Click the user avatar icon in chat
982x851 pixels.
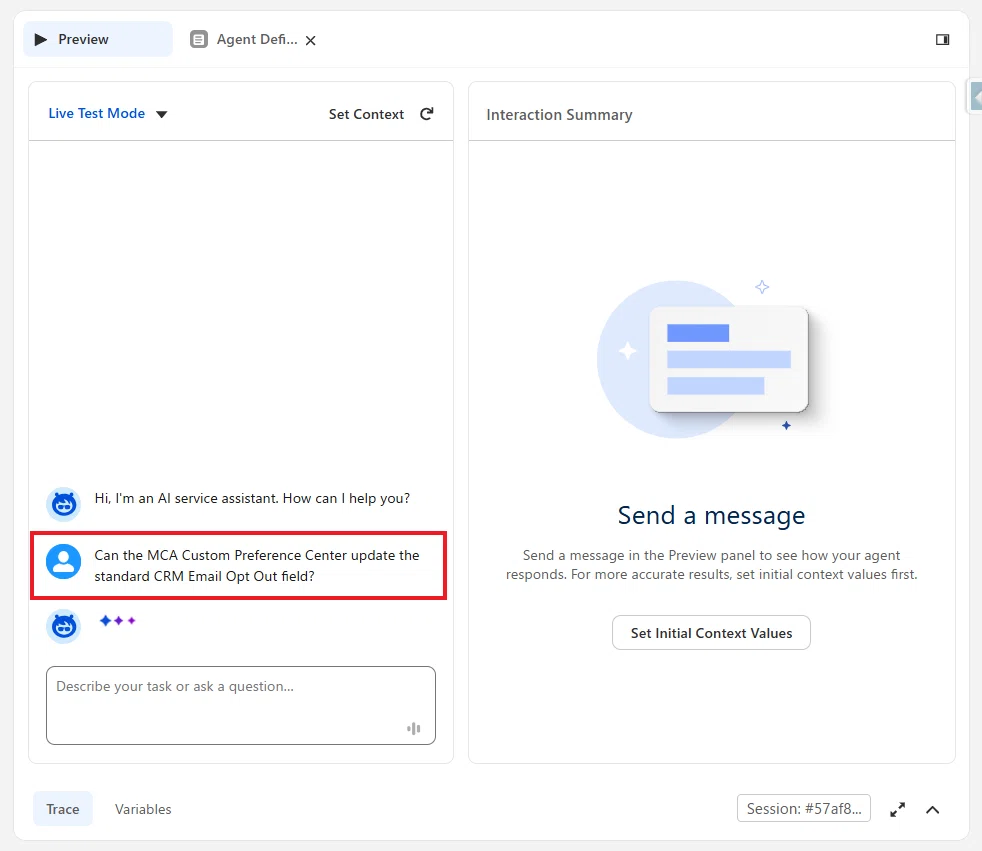pos(63,562)
